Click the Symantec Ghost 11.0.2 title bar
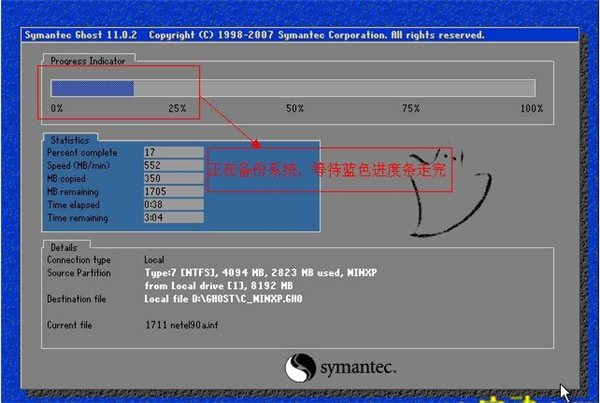 (x=300, y=35)
